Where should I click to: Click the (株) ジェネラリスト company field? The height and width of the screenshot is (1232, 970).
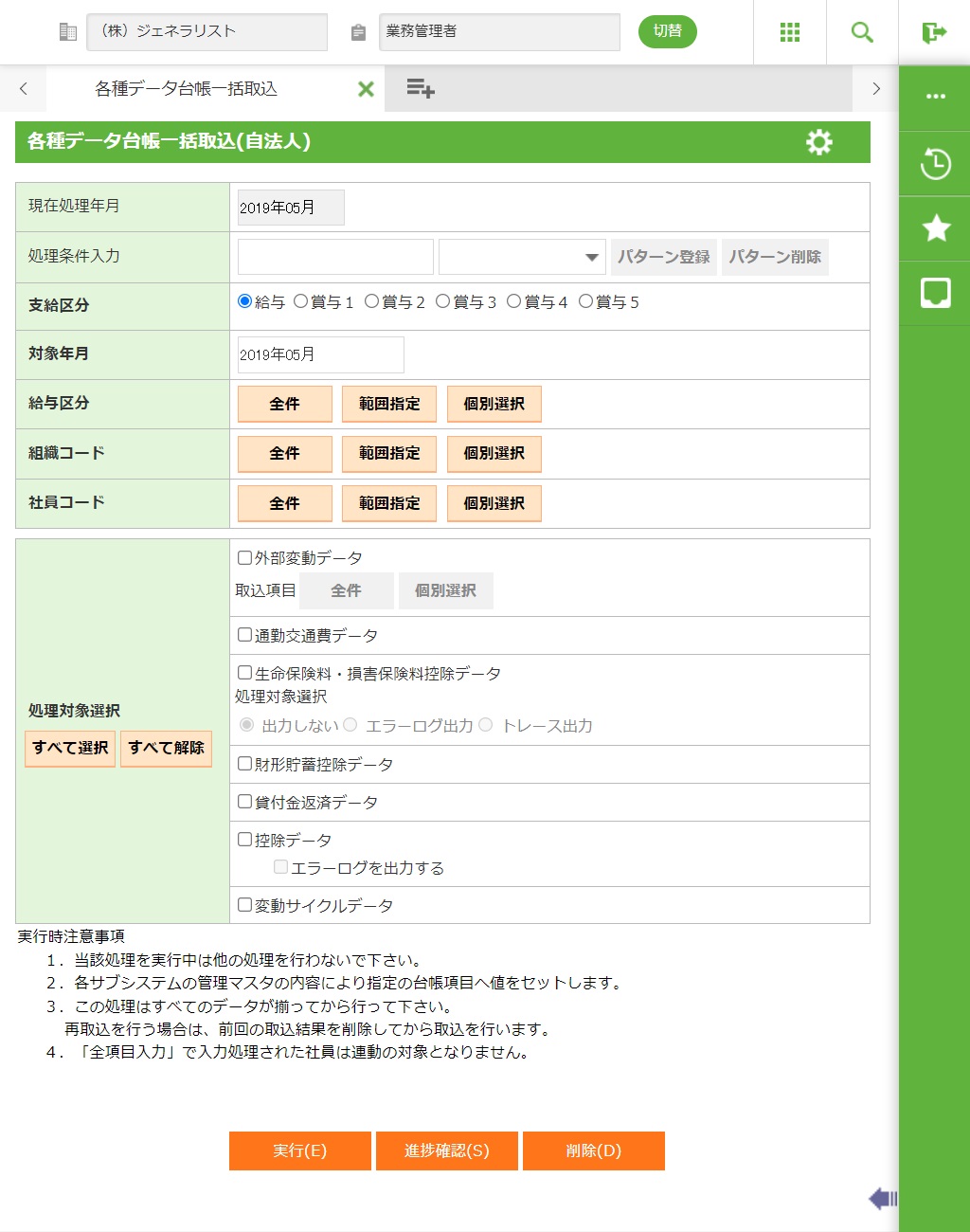point(207,32)
